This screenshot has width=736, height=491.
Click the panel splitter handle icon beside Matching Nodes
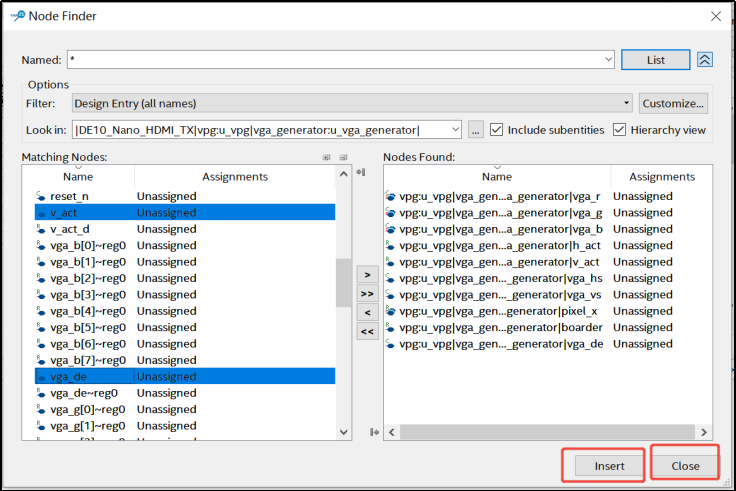(x=360, y=172)
